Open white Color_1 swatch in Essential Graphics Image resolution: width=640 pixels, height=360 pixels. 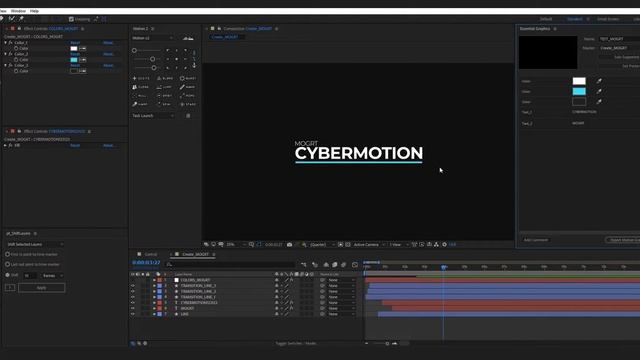pyautogui.click(x=579, y=81)
